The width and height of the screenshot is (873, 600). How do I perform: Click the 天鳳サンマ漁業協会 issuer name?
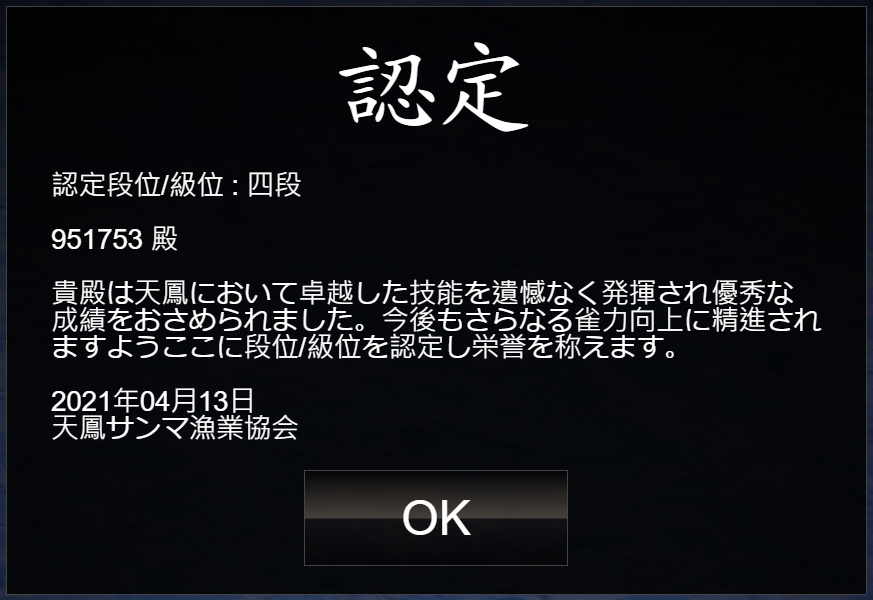175,427
